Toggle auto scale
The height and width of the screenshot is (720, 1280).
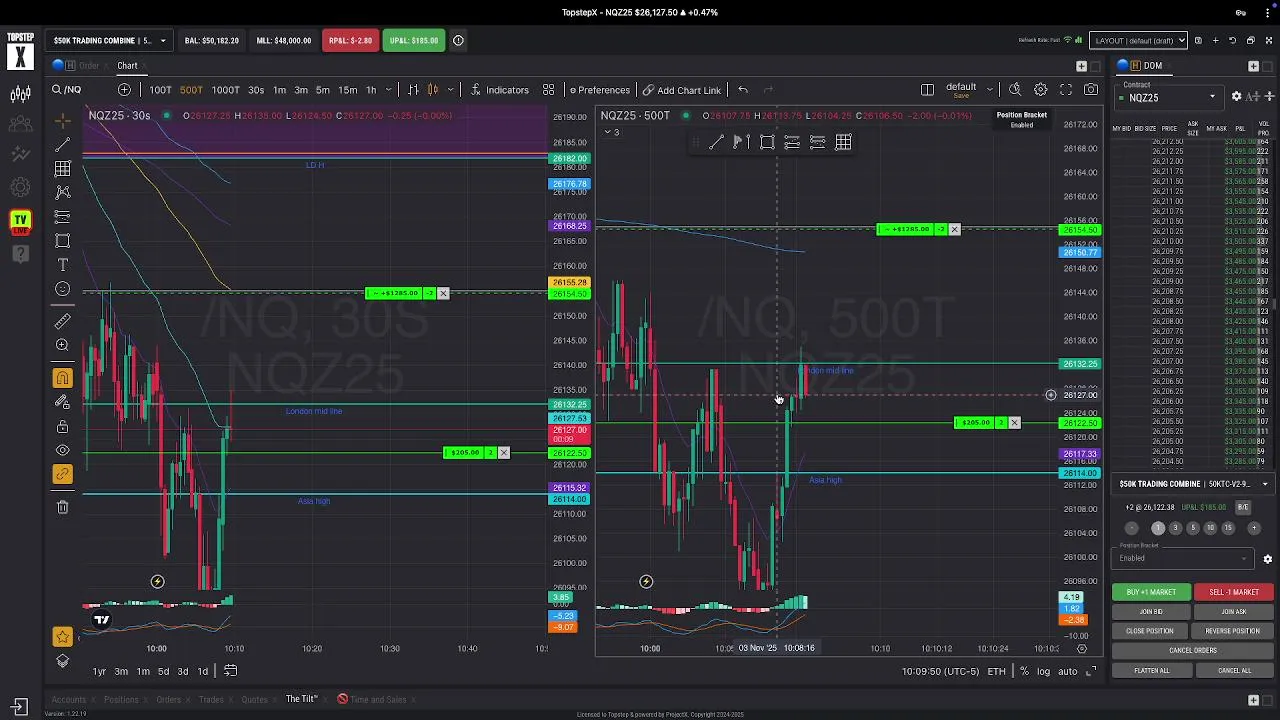click(x=1067, y=671)
